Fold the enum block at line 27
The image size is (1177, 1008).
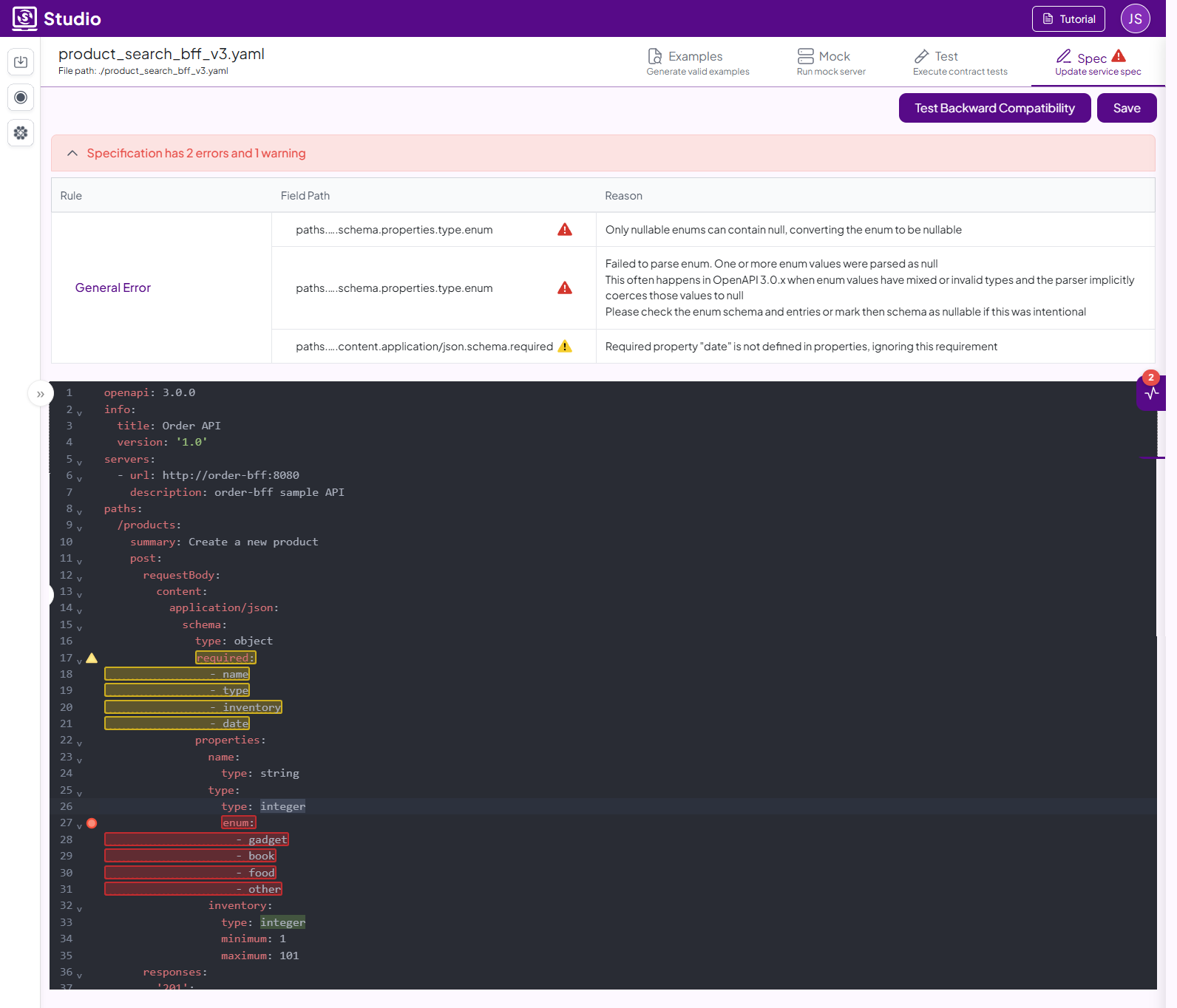(79, 825)
